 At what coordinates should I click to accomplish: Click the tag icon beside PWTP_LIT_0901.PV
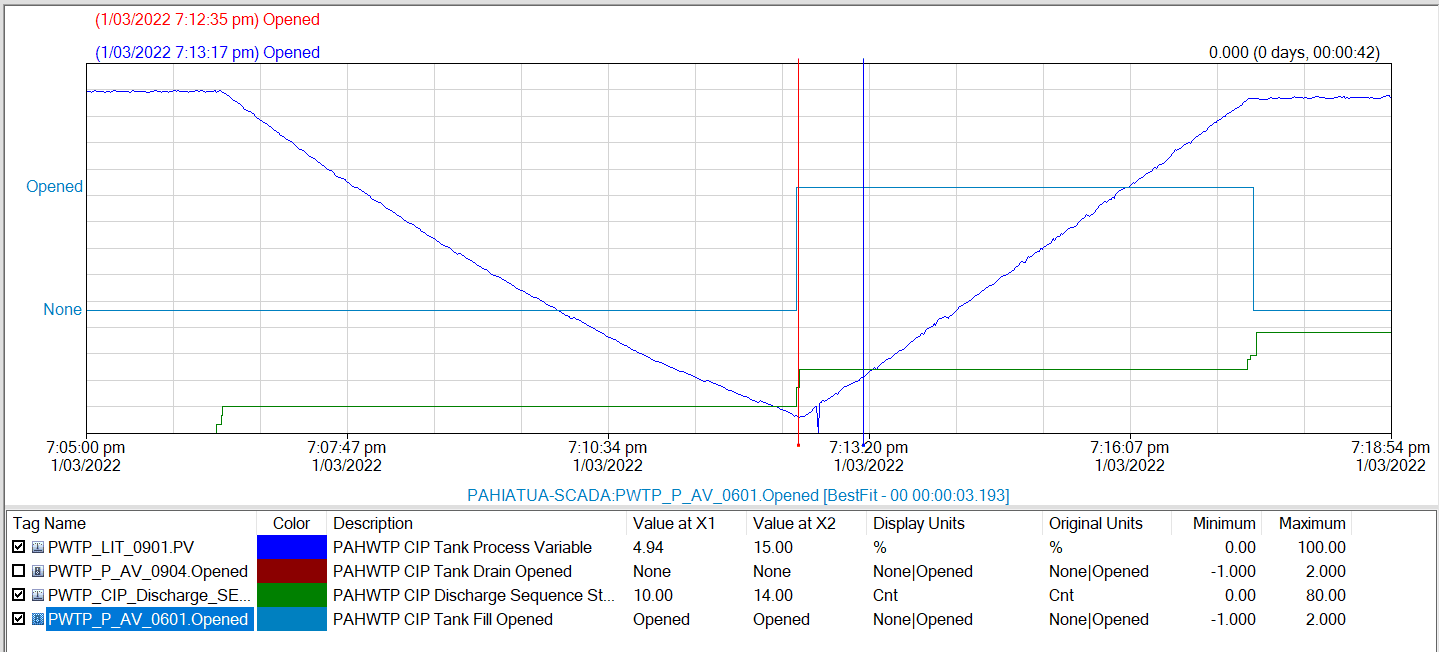[x=38, y=547]
